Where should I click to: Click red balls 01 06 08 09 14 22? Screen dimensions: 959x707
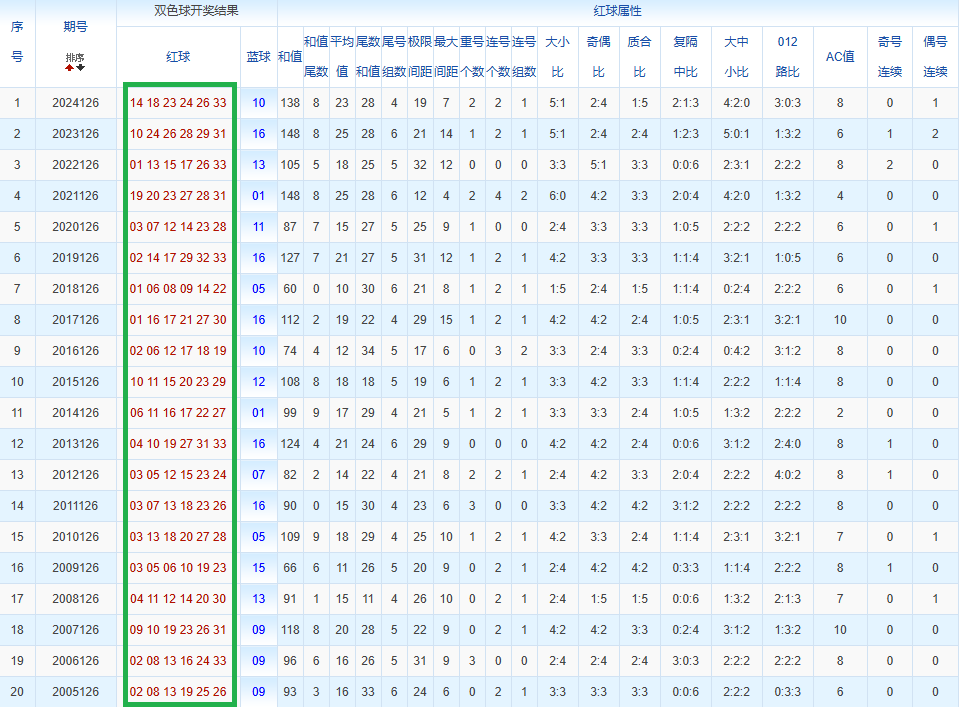(x=178, y=289)
